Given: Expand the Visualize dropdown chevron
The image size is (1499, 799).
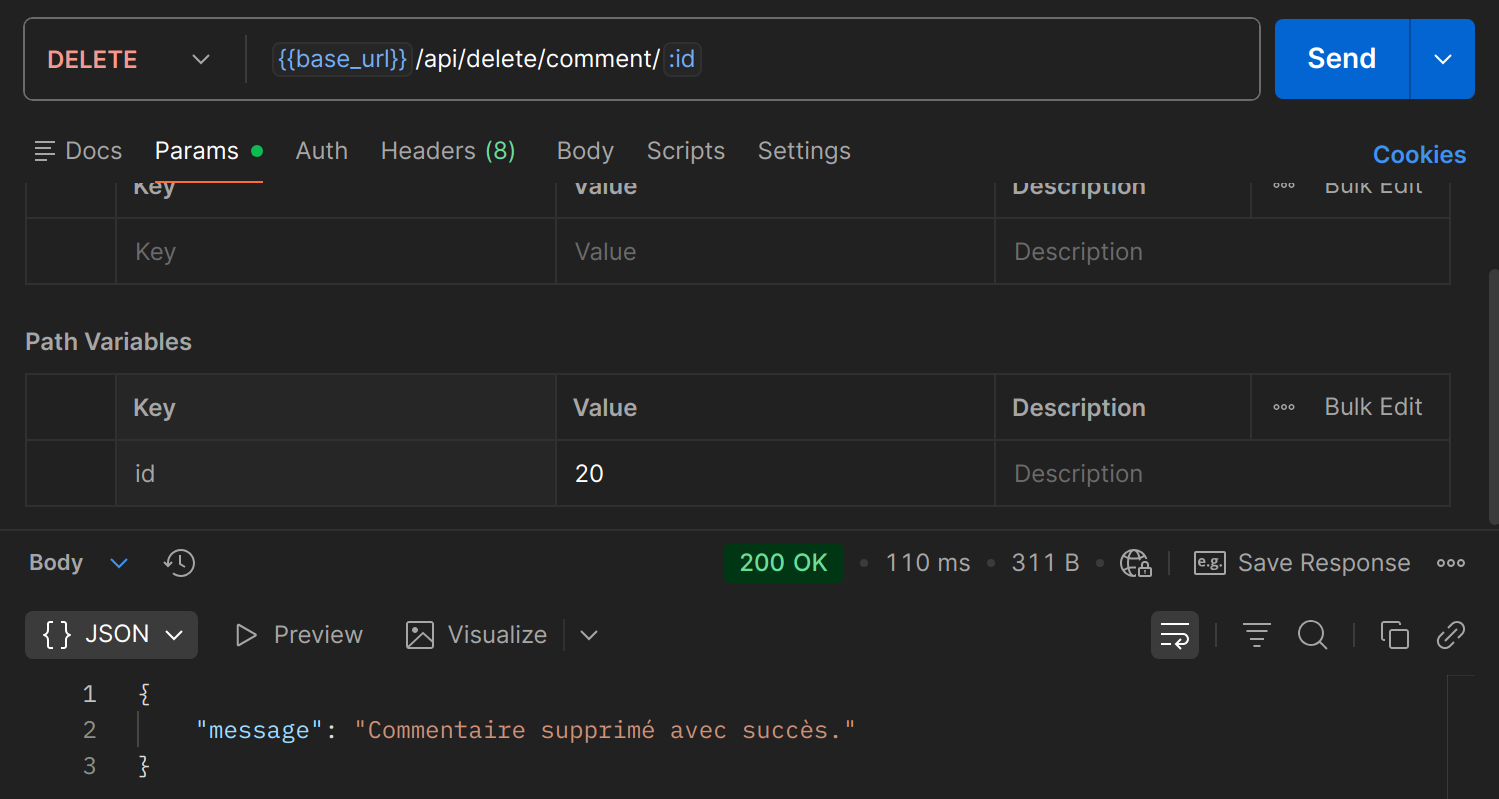Looking at the screenshot, I should point(589,635).
